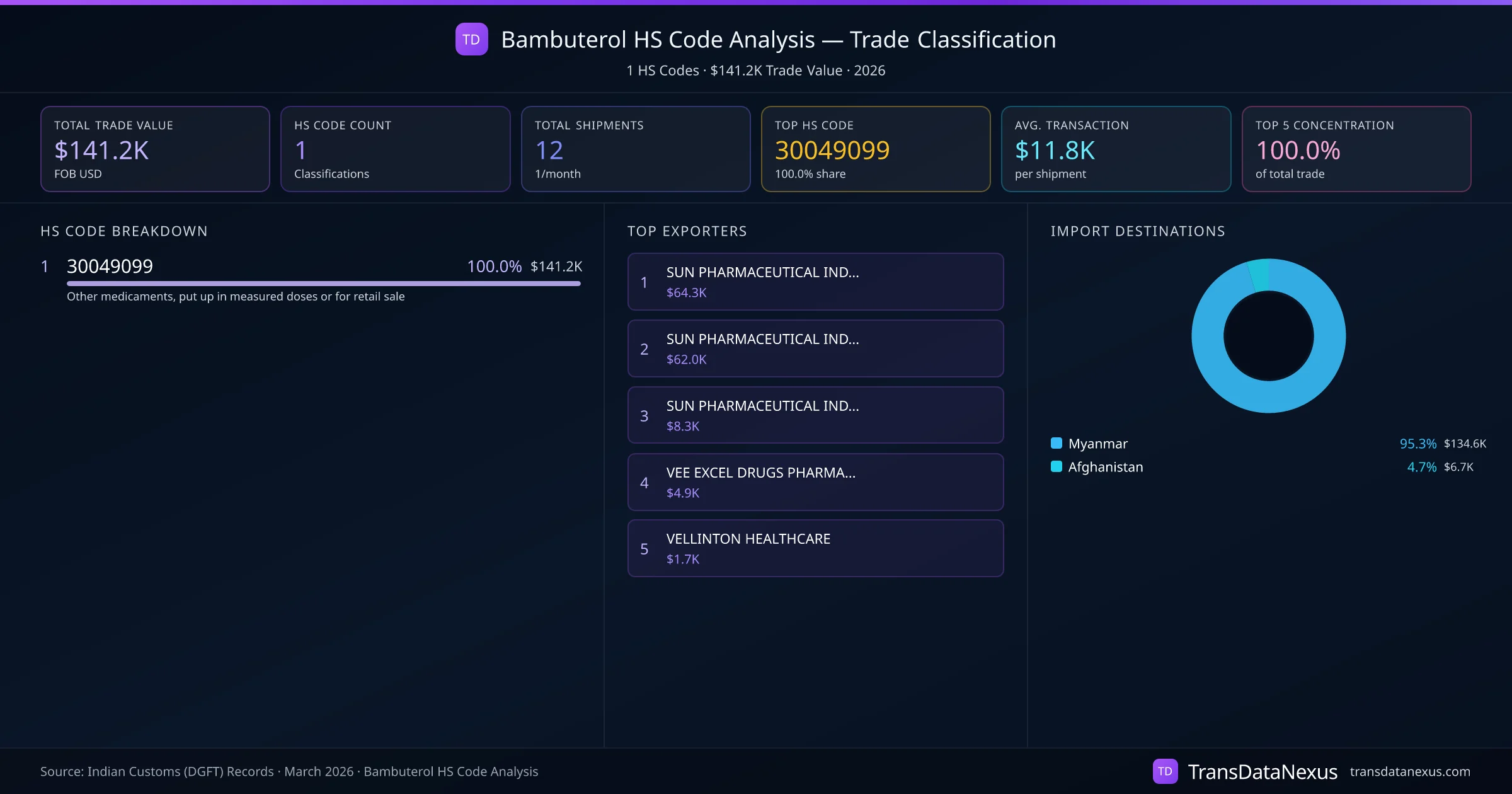The width and height of the screenshot is (1512, 794).
Task: Click the Afghanistan legend color square
Action: click(x=1057, y=466)
